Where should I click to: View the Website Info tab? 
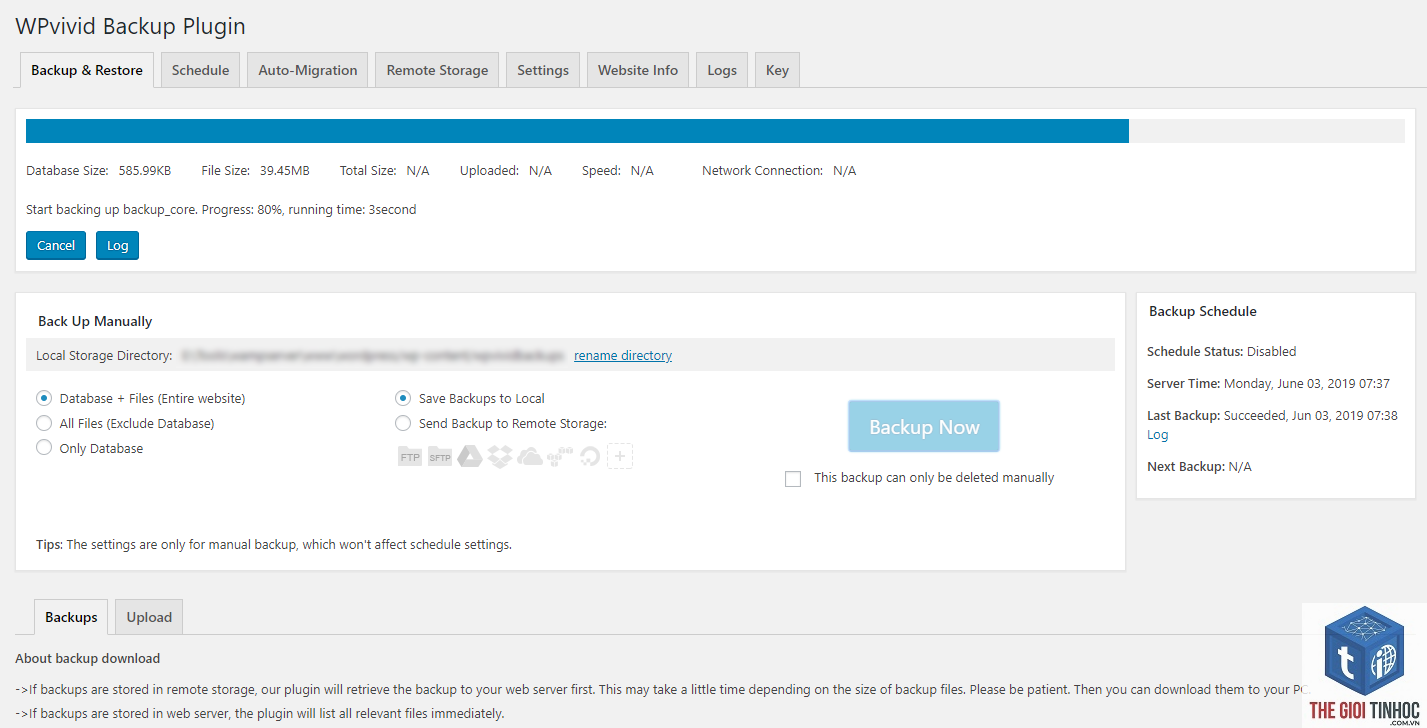click(638, 70)
